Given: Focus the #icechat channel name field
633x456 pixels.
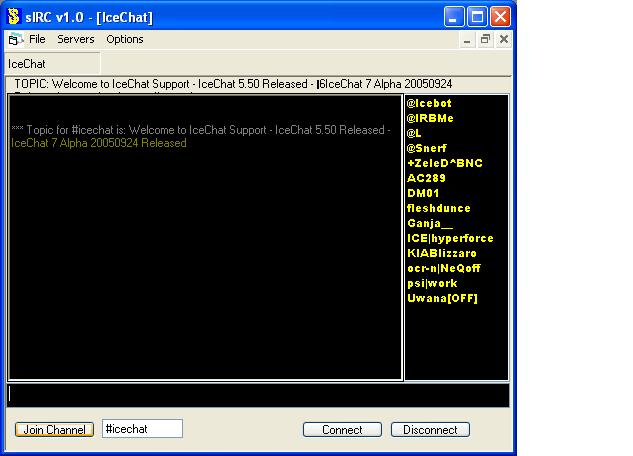Looking at the screenshot, I should coord(142,429).
